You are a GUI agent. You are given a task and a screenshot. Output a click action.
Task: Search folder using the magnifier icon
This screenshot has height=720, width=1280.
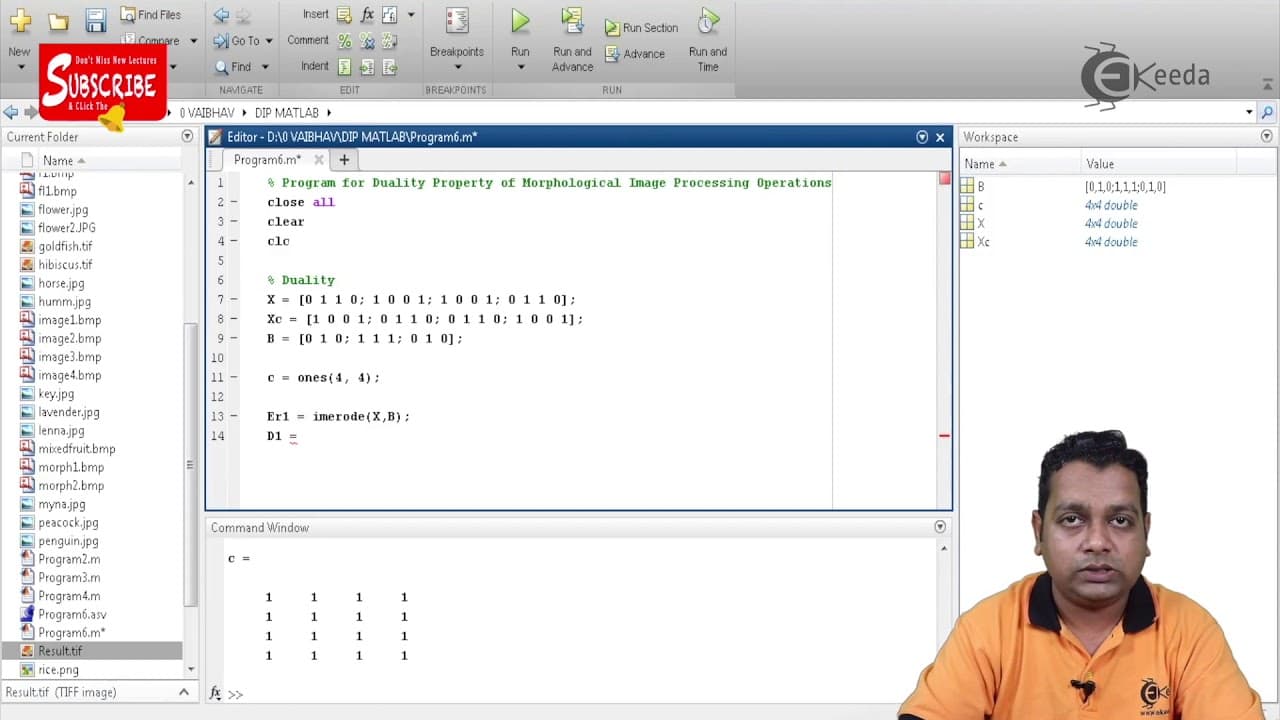(1267, 113)
